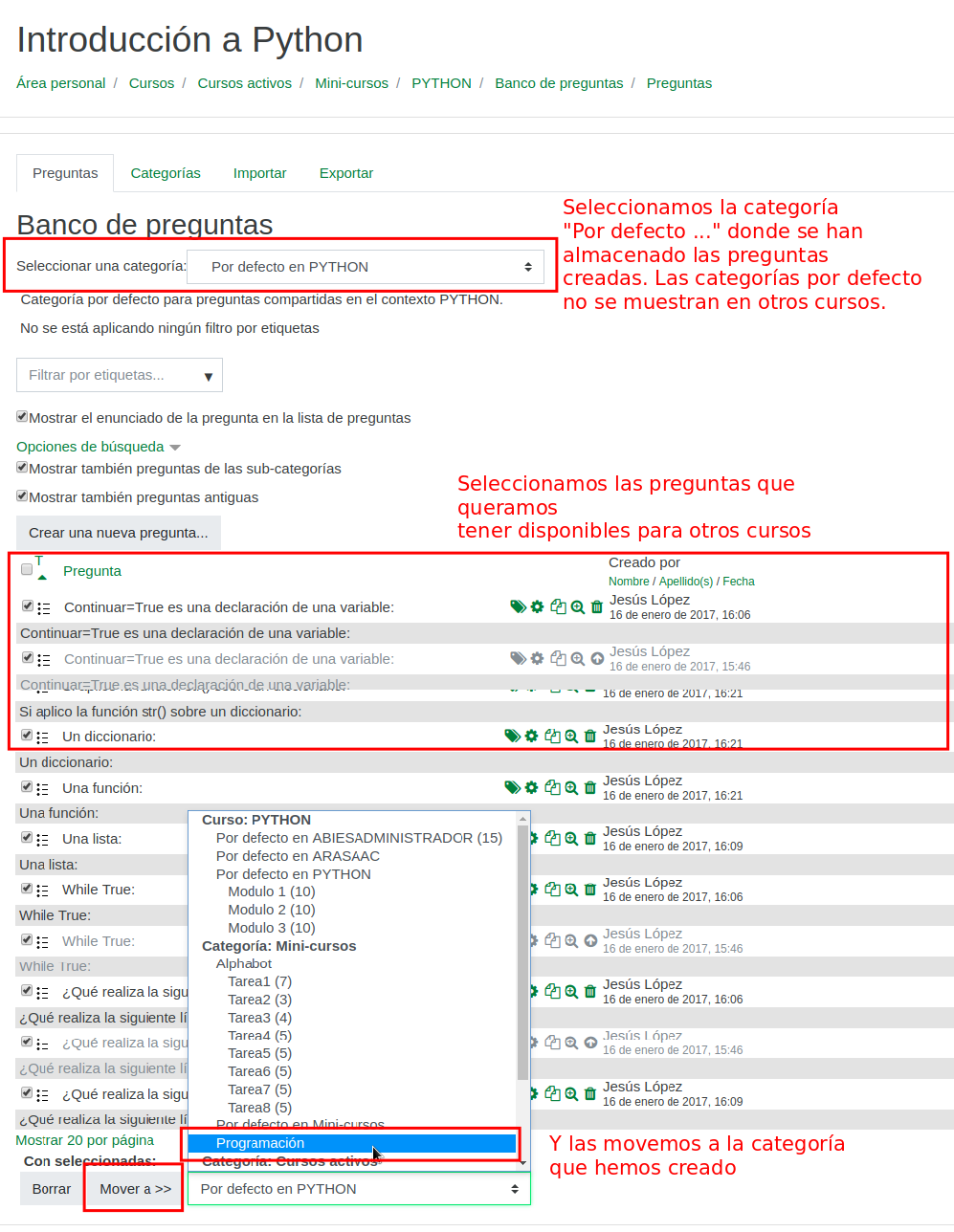The image size is (954, 1232).
Task: Choose 'Alphabot' in category list
Action: tap(244, 963)
